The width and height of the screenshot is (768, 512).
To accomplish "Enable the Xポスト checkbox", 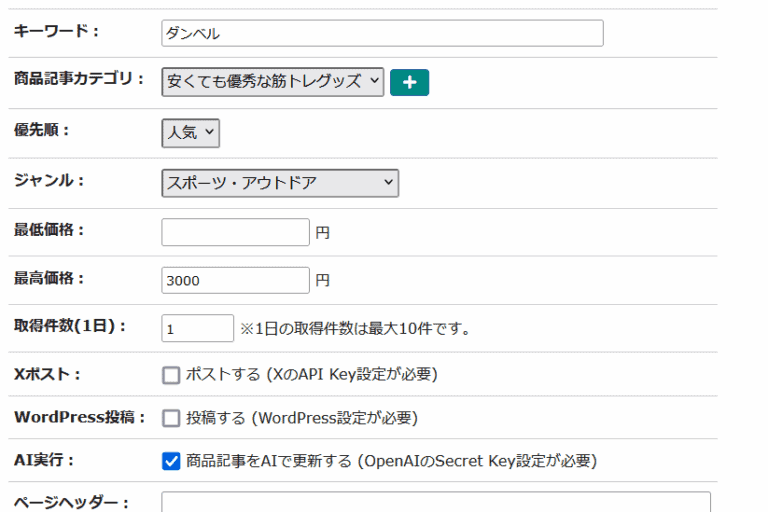I will coord(171,375).
